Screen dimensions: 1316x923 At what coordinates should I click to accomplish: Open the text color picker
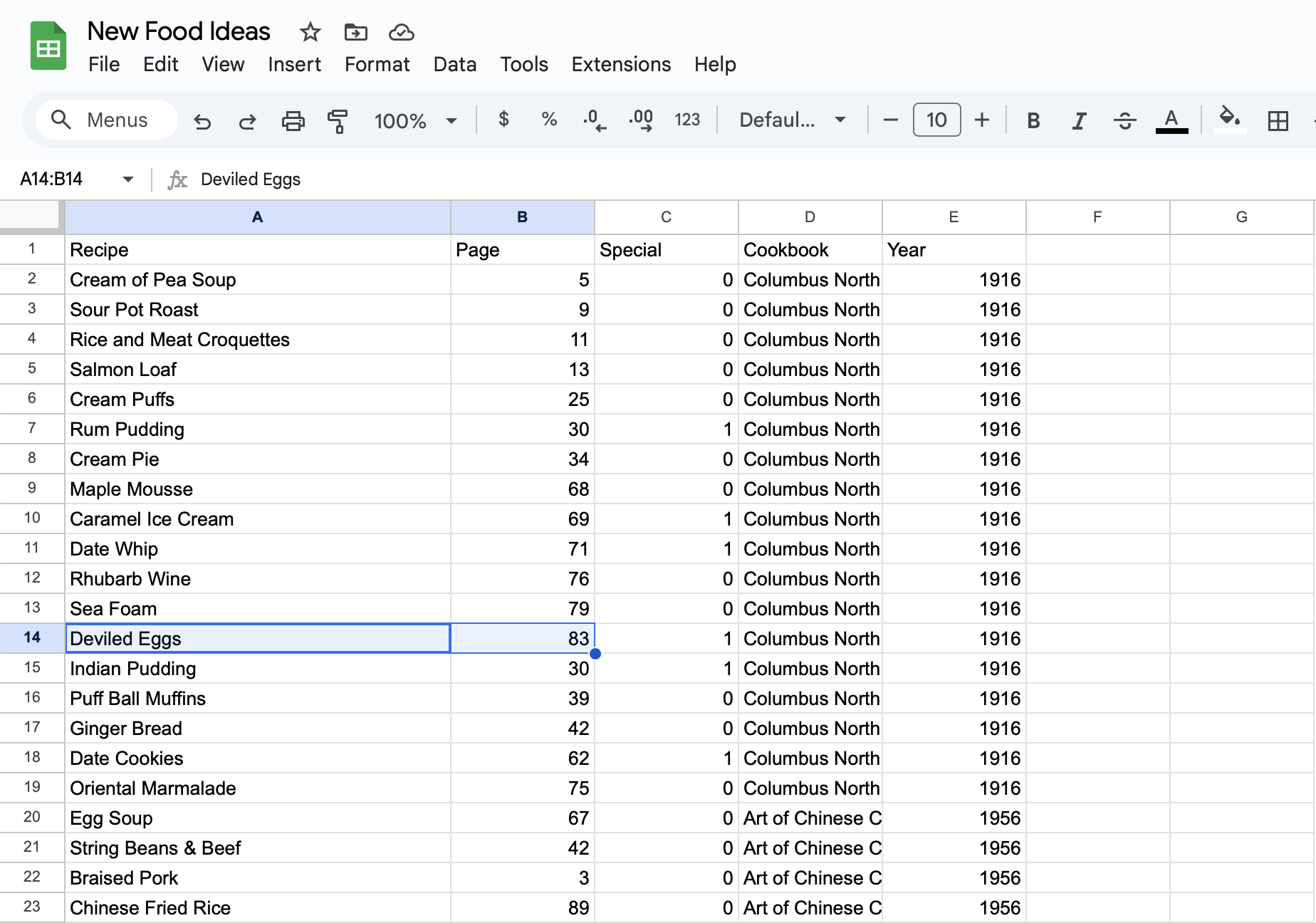pos(1171,120)
